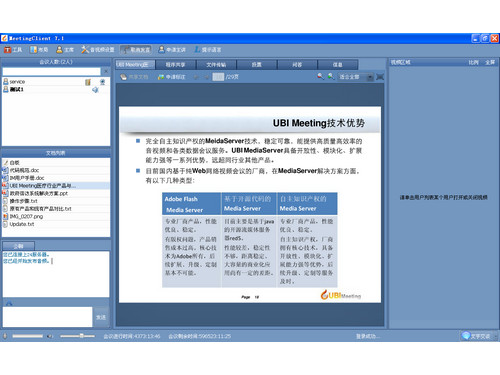Click the share document button with hand icon

(x=134, y=77)
